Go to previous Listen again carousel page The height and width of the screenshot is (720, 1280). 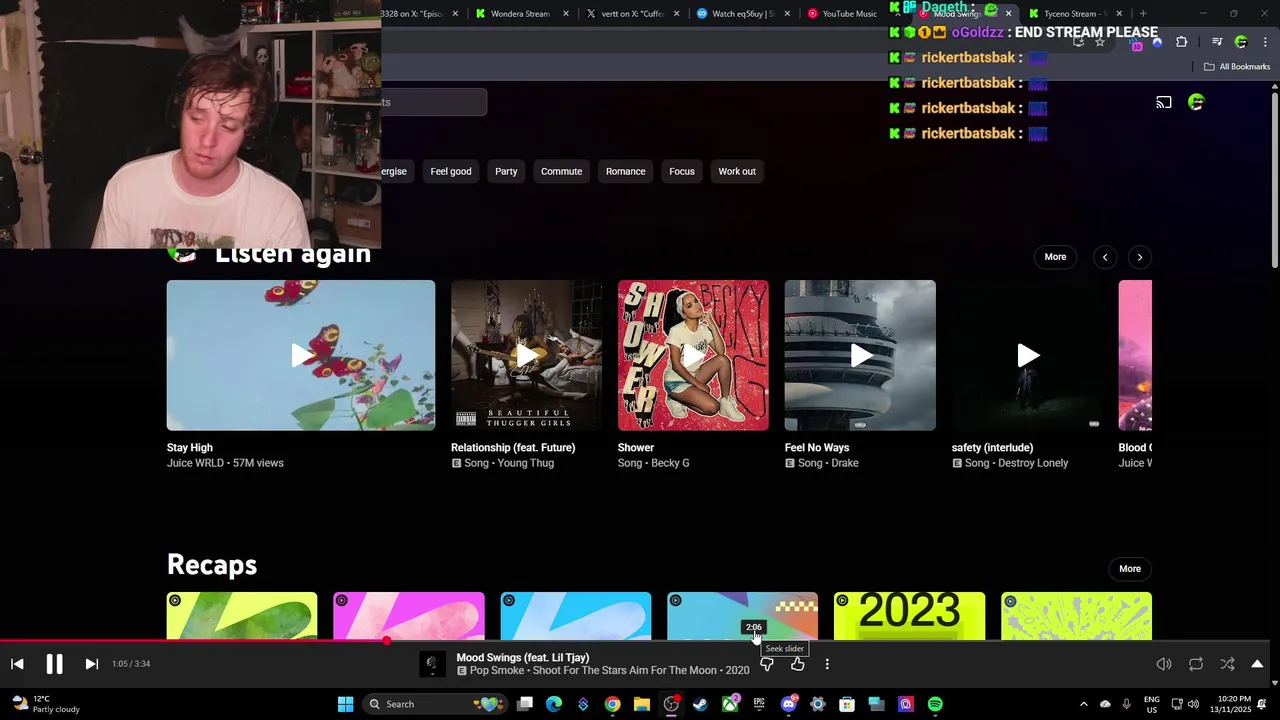[1105, 257]
